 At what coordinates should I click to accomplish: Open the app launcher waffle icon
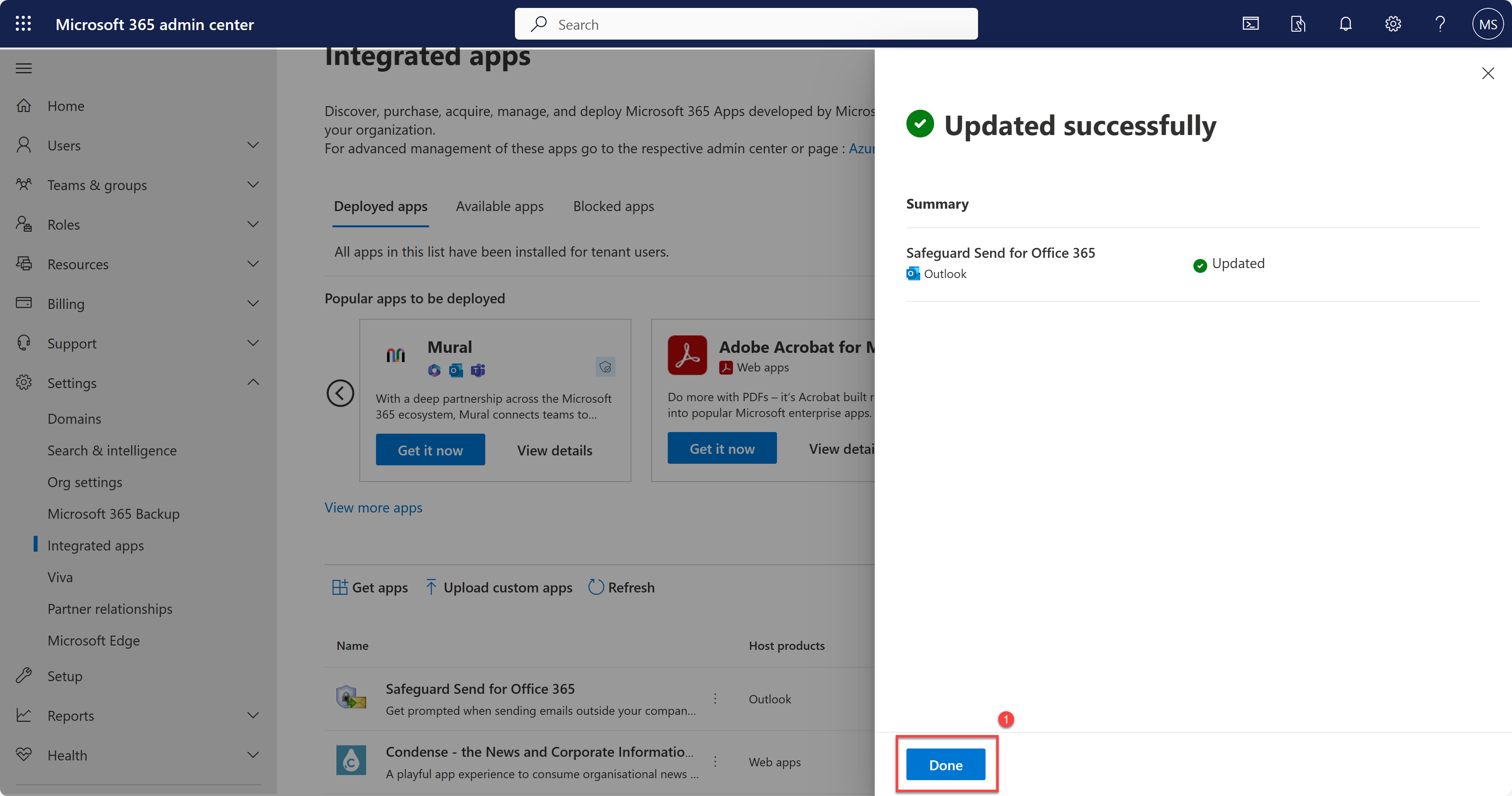23,23
